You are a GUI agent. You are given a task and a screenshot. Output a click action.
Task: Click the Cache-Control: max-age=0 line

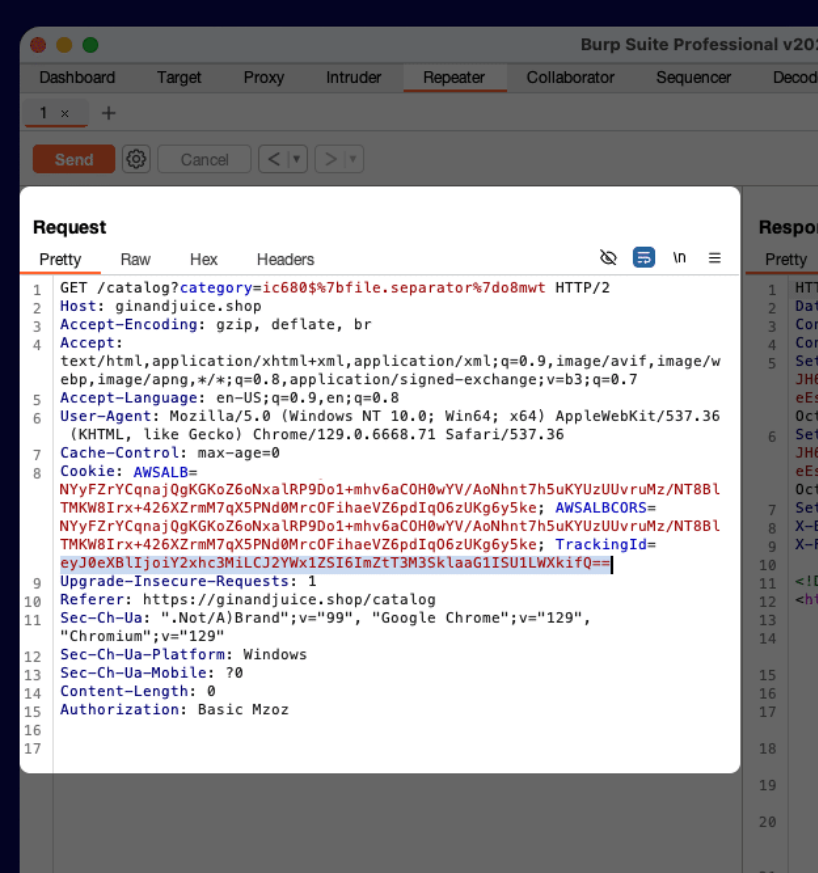click(170, 453)
